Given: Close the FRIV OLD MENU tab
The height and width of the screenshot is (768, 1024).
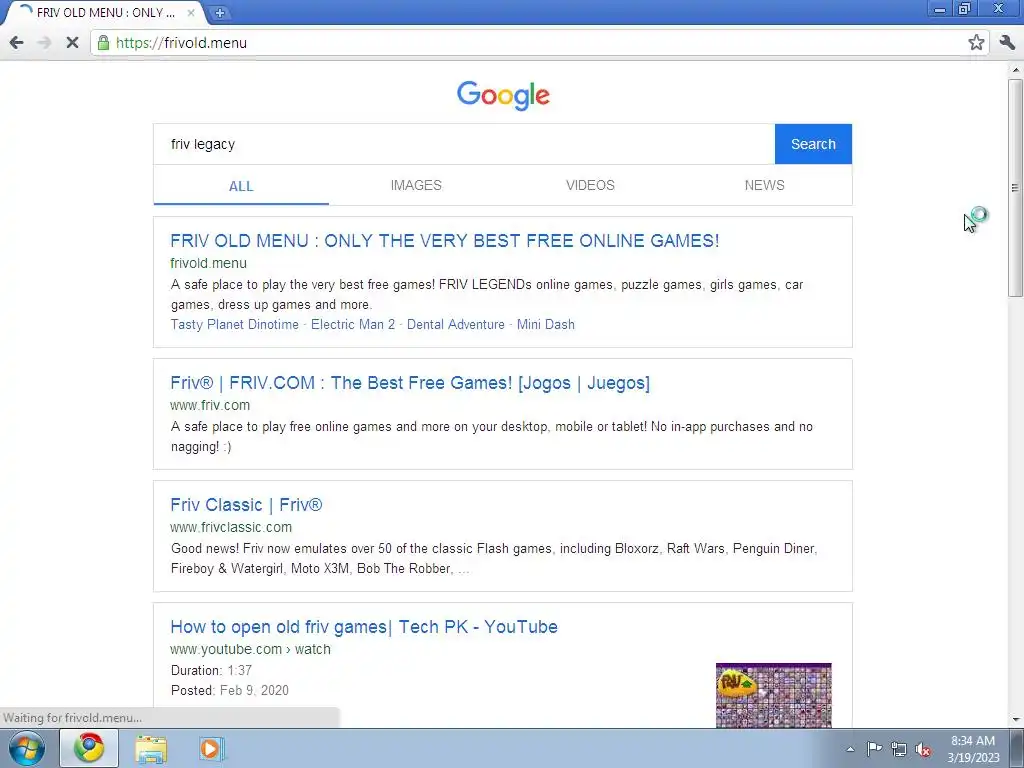Looking at the screenshot, I should [x=191, y=12].
